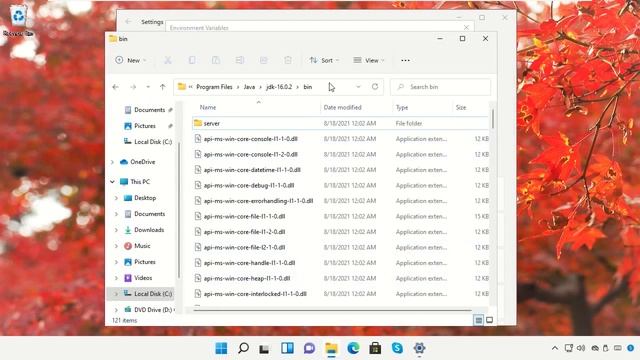Open Microsoft Edge from the taskbar
The width and height of the screenshot is (640, 360).
[353, 348]
